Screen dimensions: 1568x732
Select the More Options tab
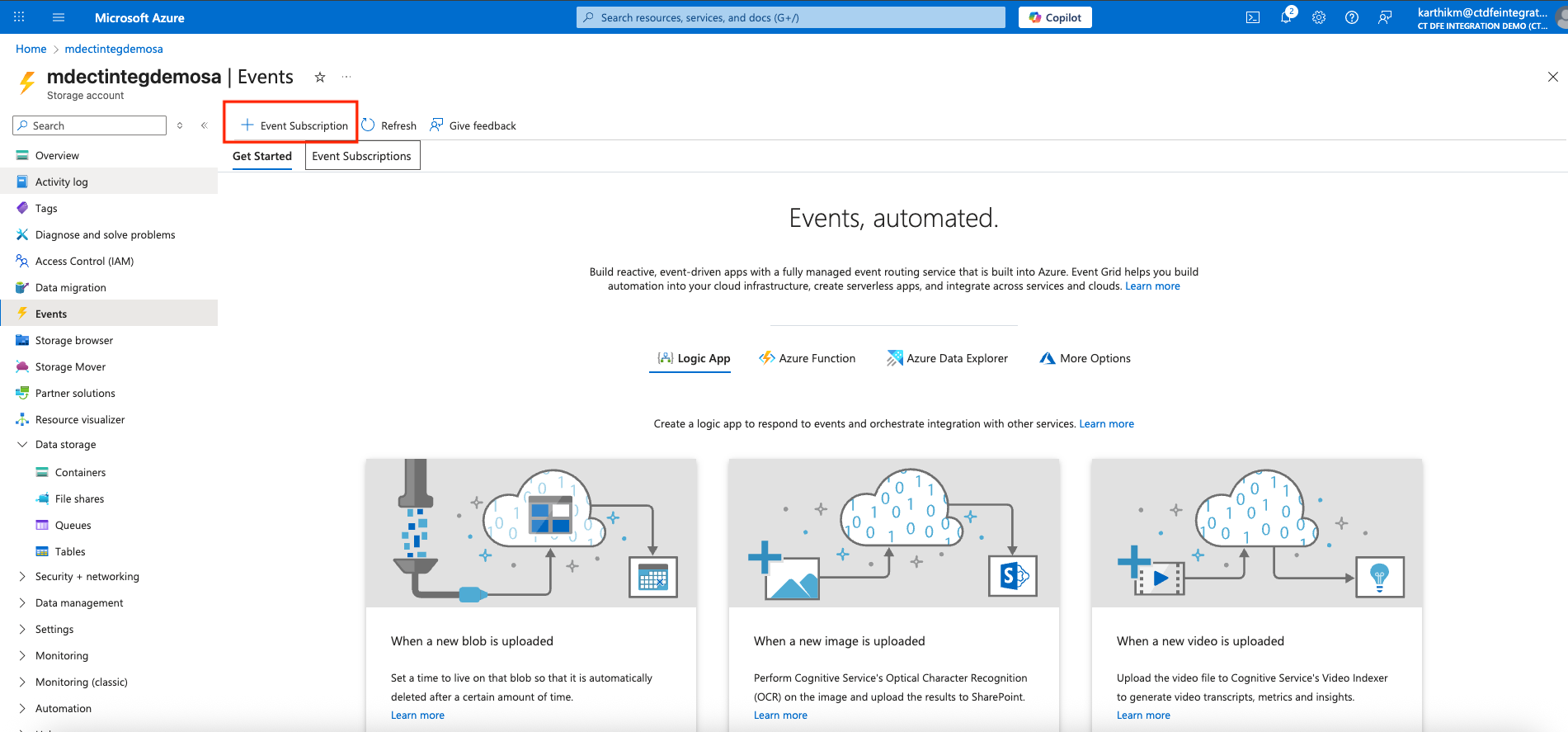point(1085,358)
